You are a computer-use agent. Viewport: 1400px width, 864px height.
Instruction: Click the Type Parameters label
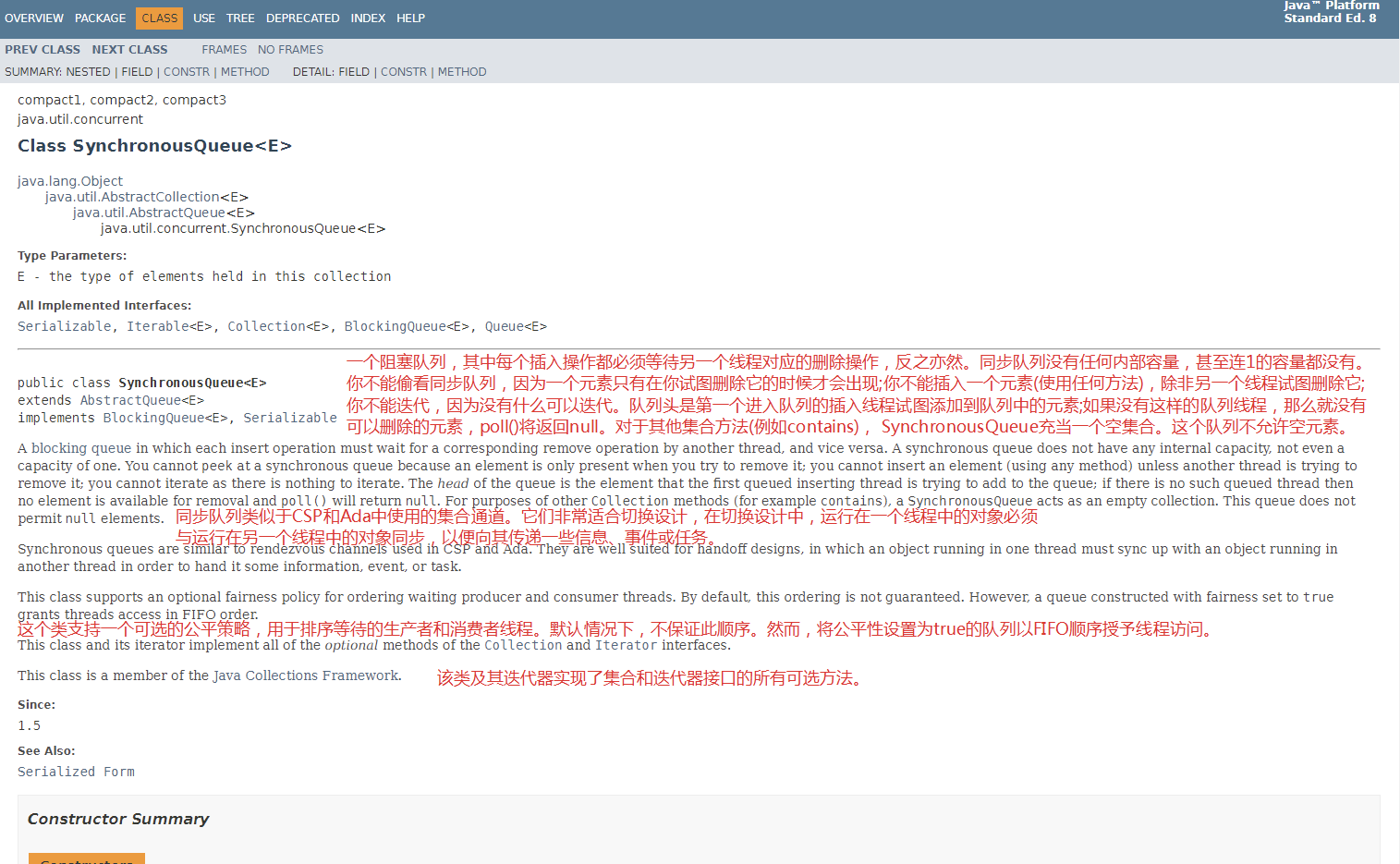coord(72,256)
